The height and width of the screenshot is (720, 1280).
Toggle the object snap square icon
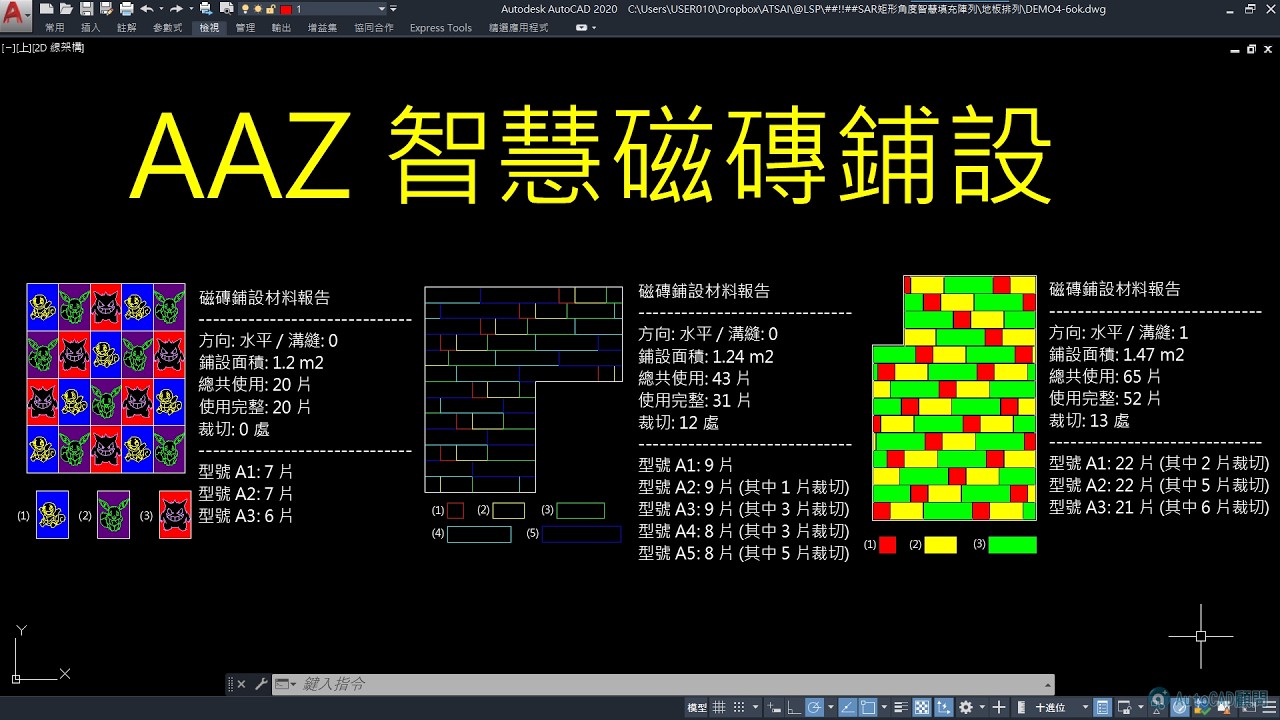[868, 707]
